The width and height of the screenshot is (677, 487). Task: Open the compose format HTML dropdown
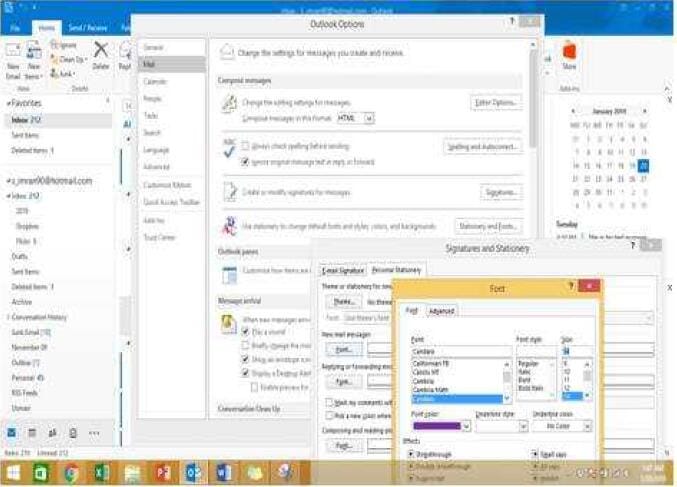(369, 118)
